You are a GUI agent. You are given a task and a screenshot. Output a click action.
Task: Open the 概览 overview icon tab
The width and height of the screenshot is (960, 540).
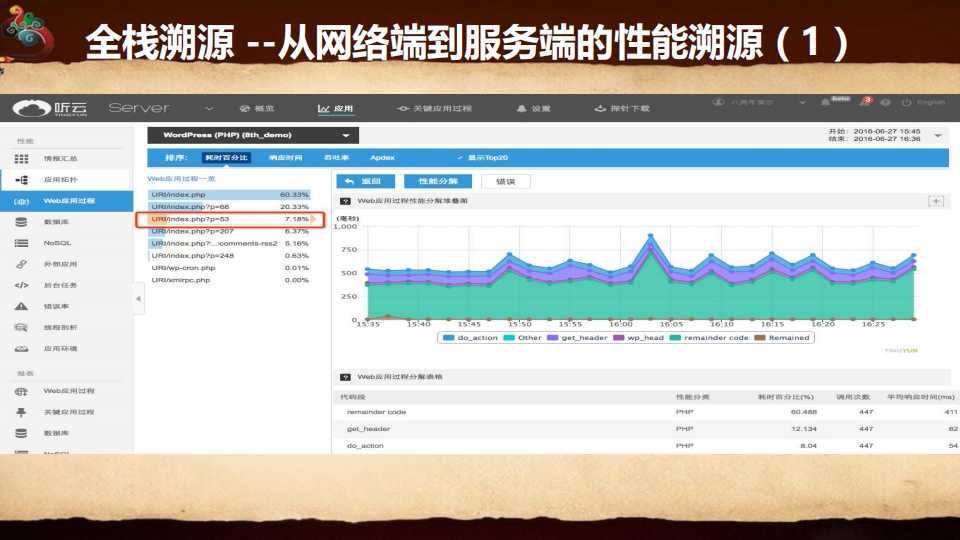pos(244,108)
